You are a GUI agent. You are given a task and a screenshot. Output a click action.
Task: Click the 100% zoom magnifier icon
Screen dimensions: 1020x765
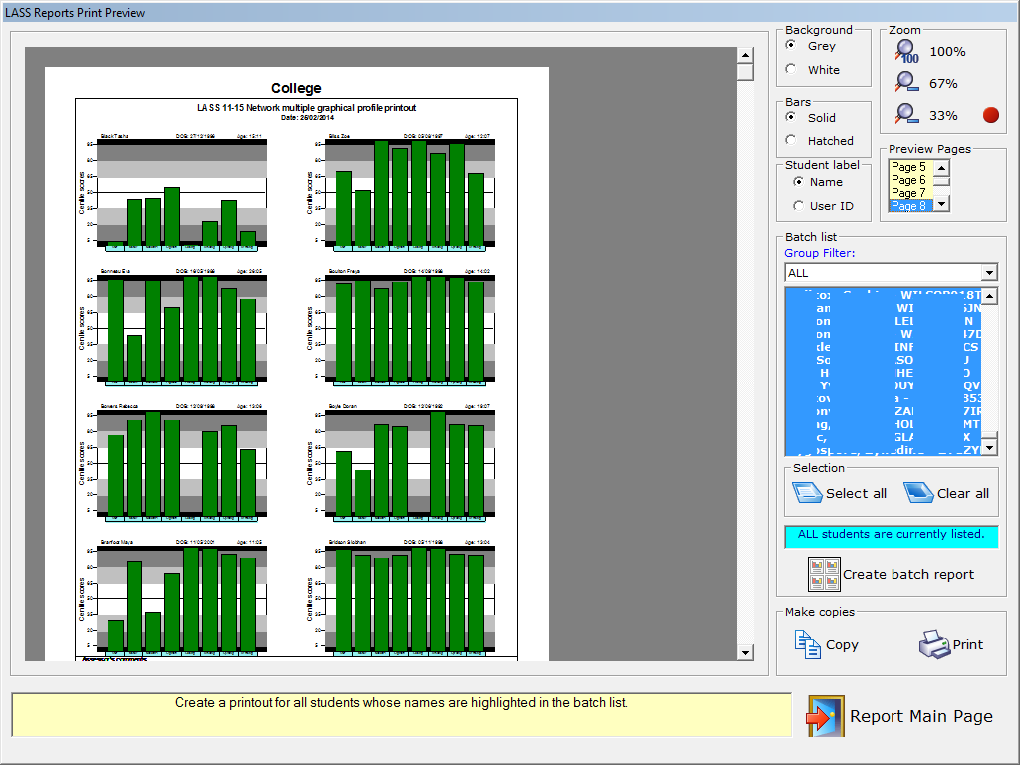(906, 51)
